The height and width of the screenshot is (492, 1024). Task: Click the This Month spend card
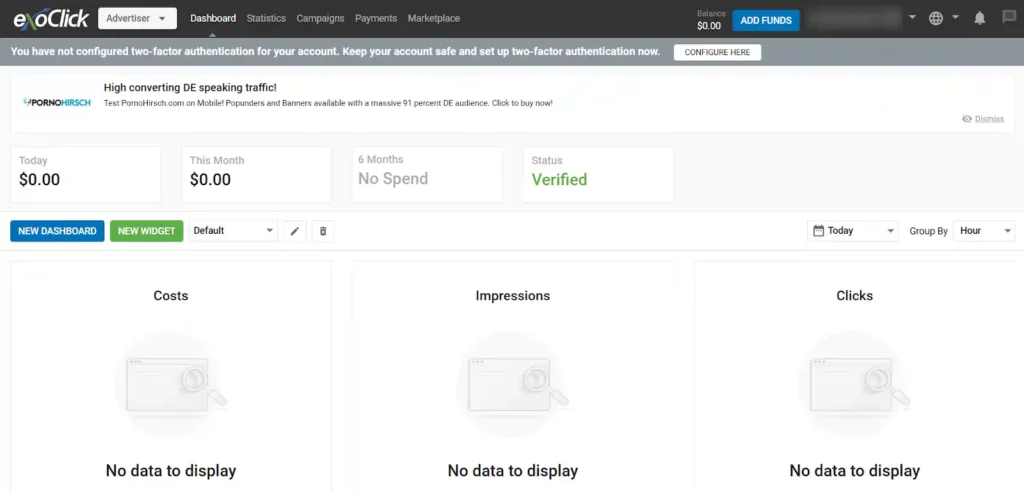[256, 174]
